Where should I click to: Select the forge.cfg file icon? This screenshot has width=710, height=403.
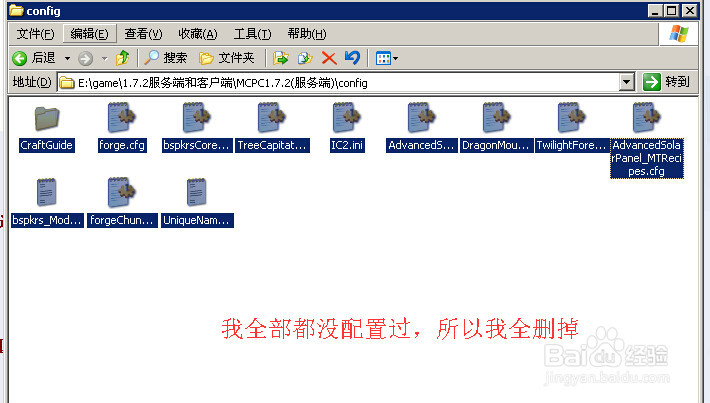(x=121, y=118)
